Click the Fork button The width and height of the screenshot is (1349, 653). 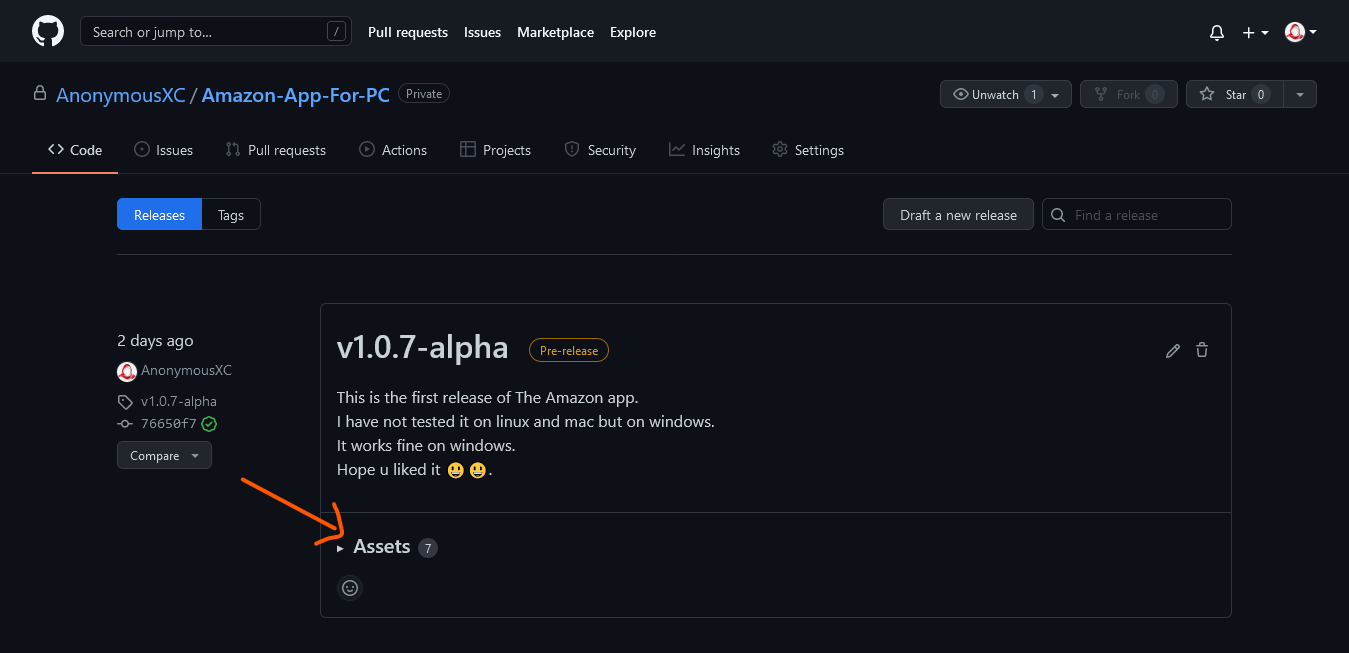1129,94
